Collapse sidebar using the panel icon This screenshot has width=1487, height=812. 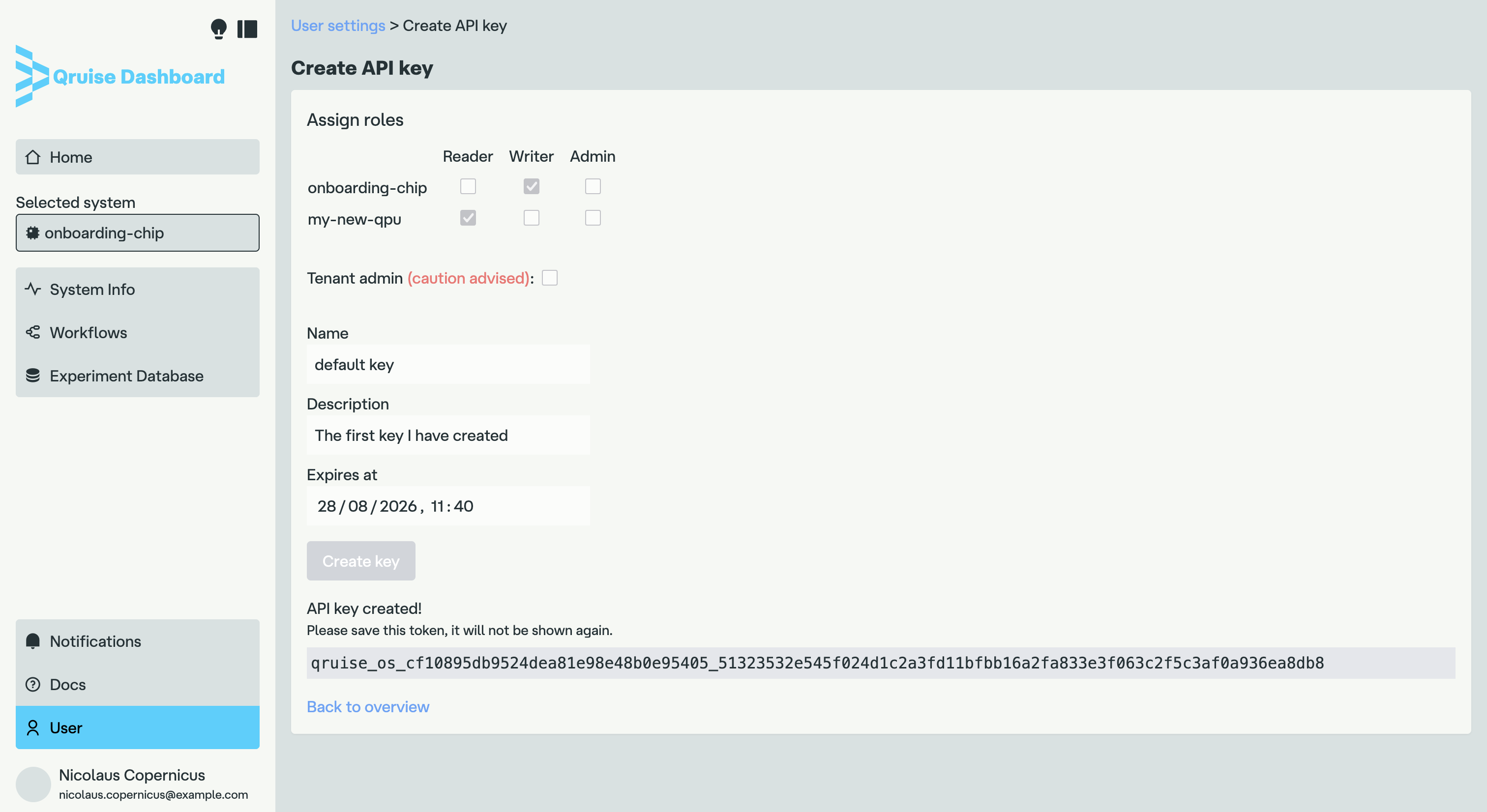pos(247,29)
